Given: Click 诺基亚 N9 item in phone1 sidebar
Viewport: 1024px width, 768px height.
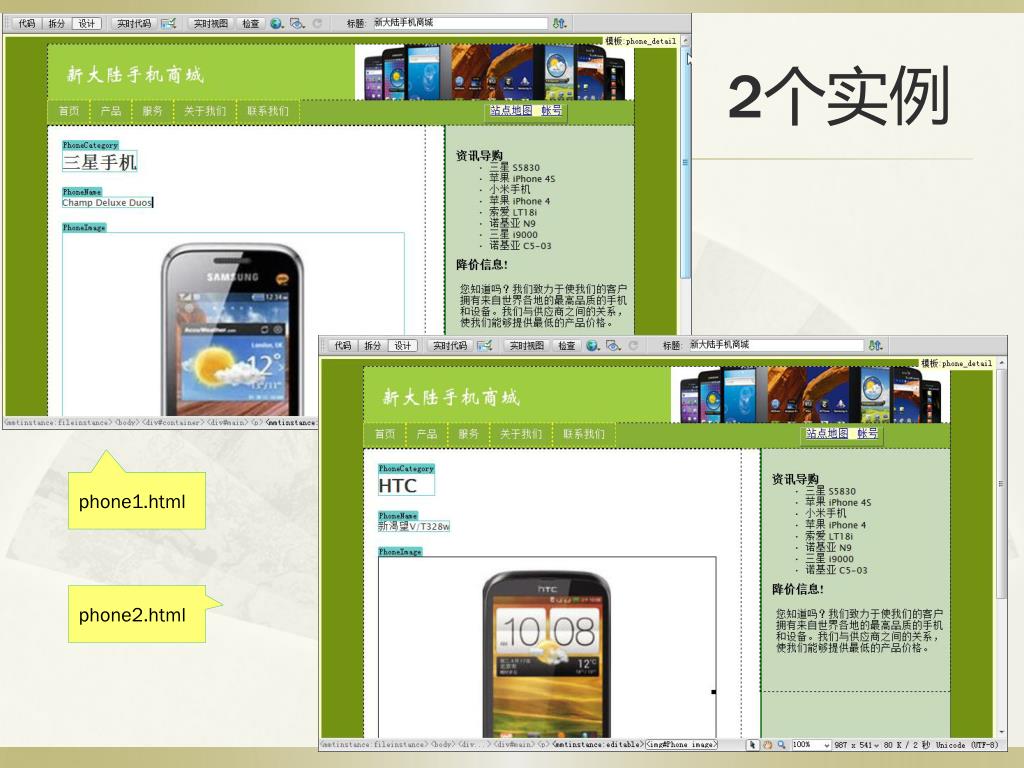Looking at the screenshot, I should point(513,223).
